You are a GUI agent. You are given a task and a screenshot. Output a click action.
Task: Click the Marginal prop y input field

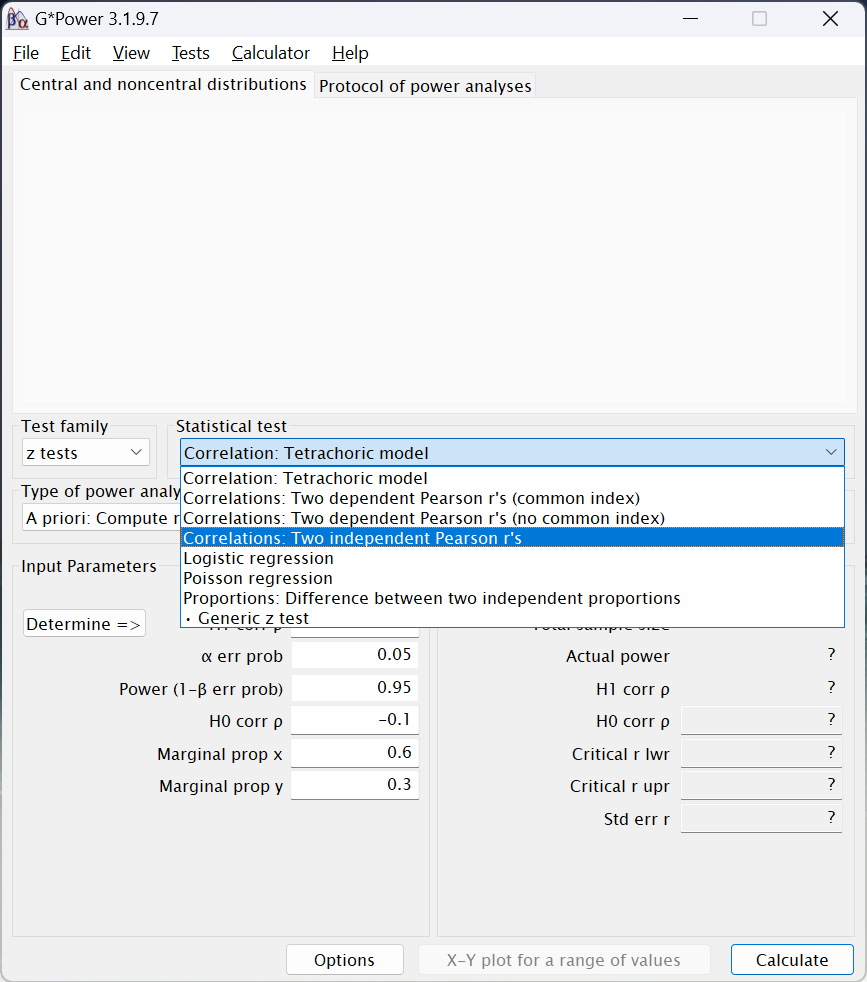tap(355, 785)
